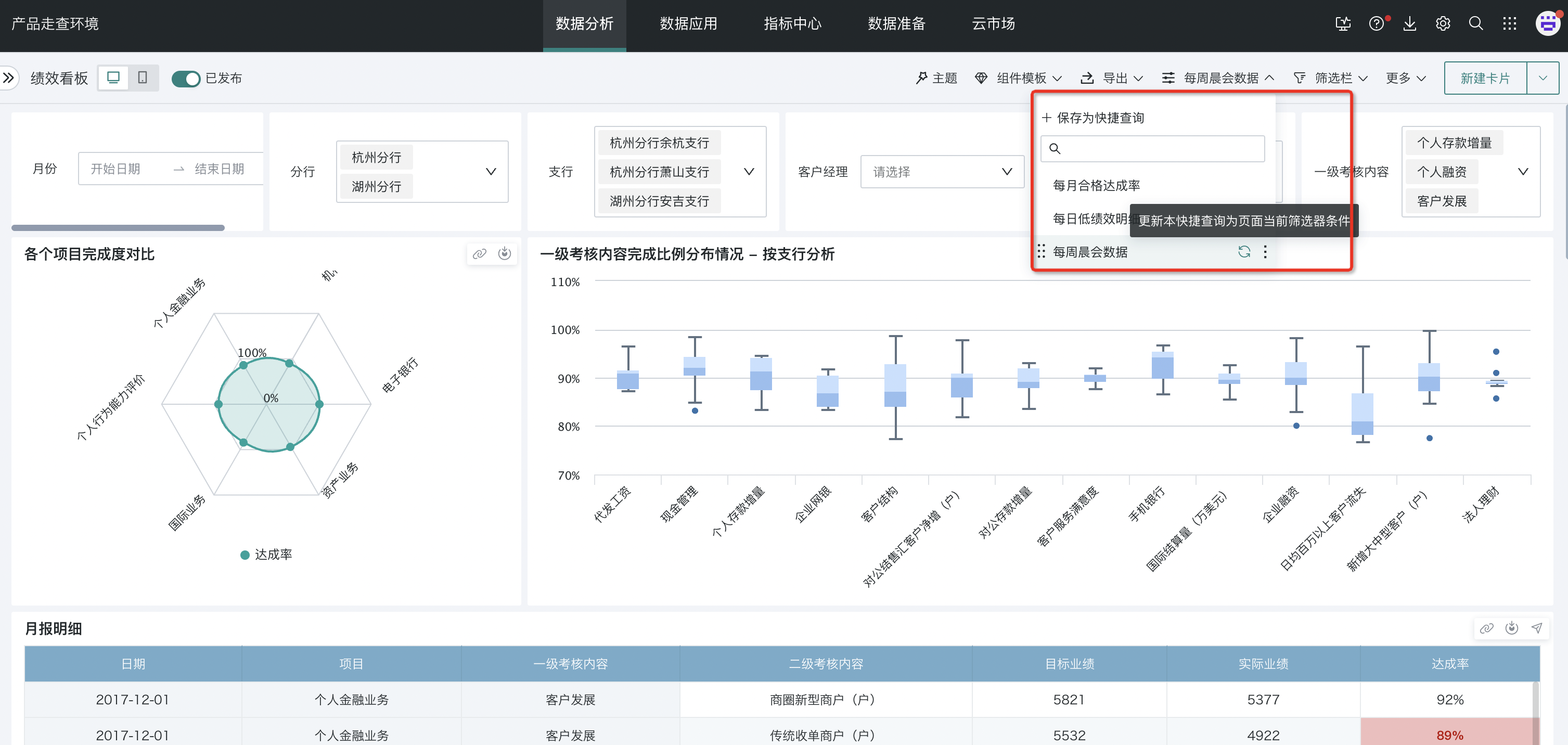The width and height of the screenshot is (1568, 745).
Task: Open the 导出 dropdown arrow
Action: point(1138,79)
